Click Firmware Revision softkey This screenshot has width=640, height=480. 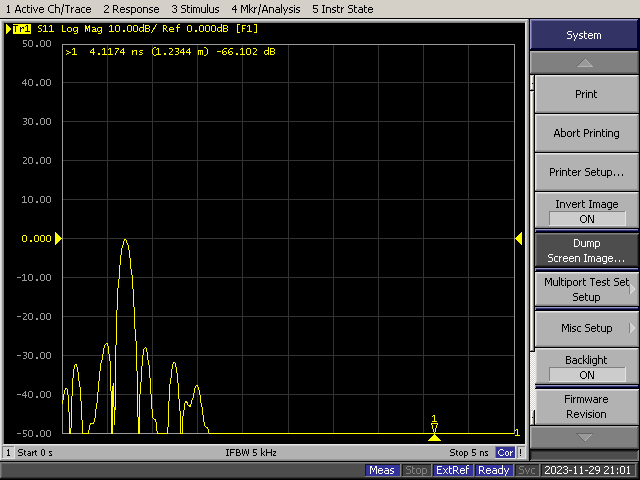[x=586, y=407]
